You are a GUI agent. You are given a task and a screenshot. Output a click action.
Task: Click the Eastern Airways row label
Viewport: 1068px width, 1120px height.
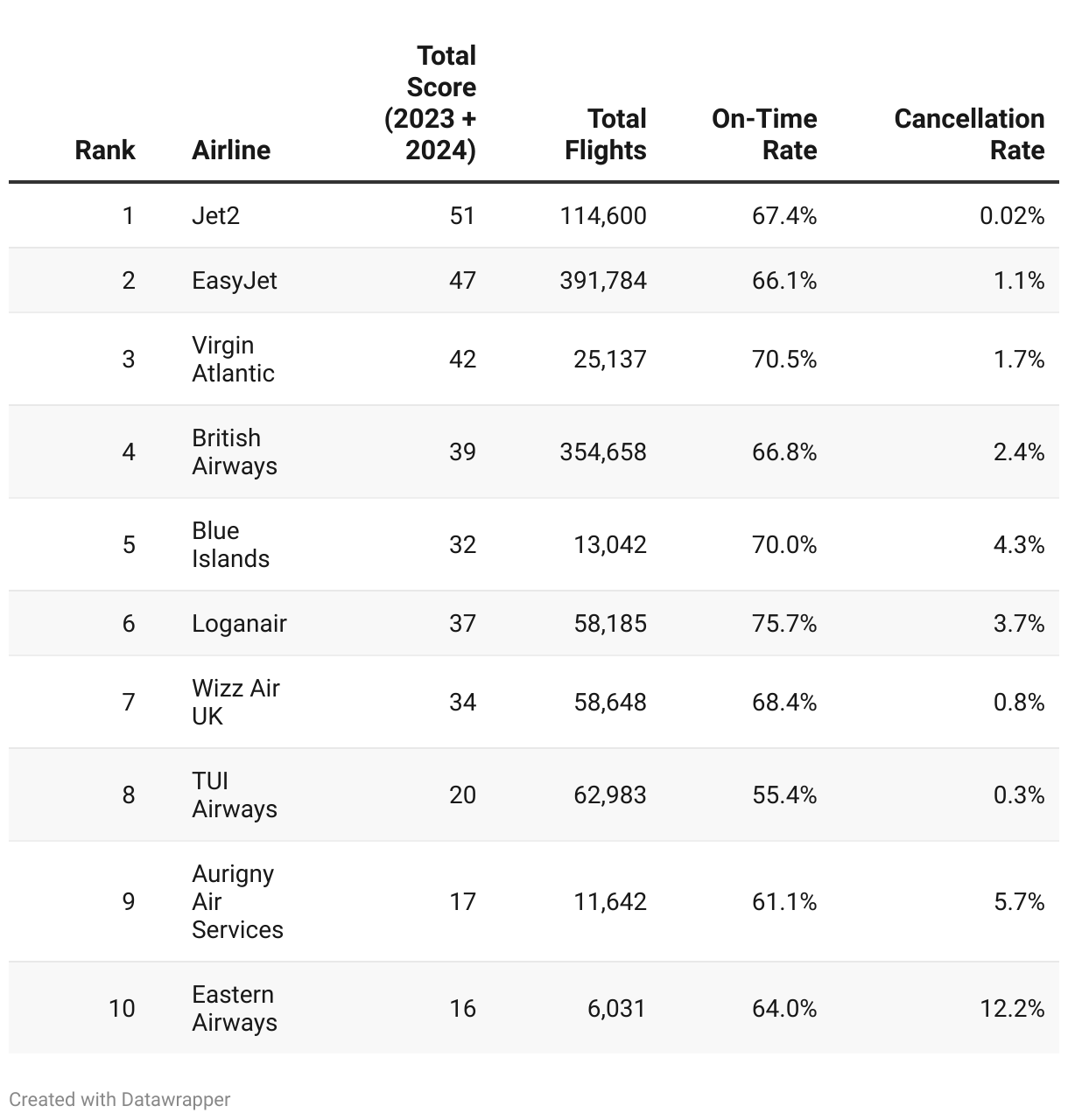(x=234, y=1008)
